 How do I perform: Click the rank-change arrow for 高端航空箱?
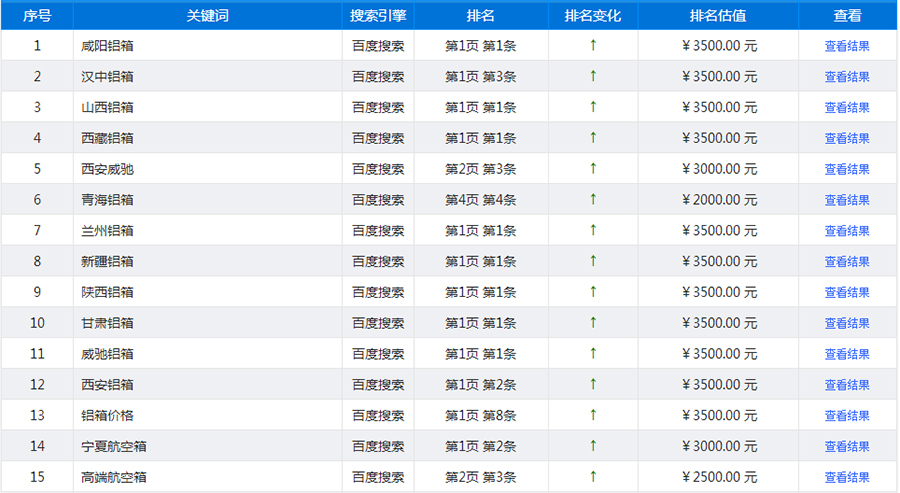pos(593,476)
